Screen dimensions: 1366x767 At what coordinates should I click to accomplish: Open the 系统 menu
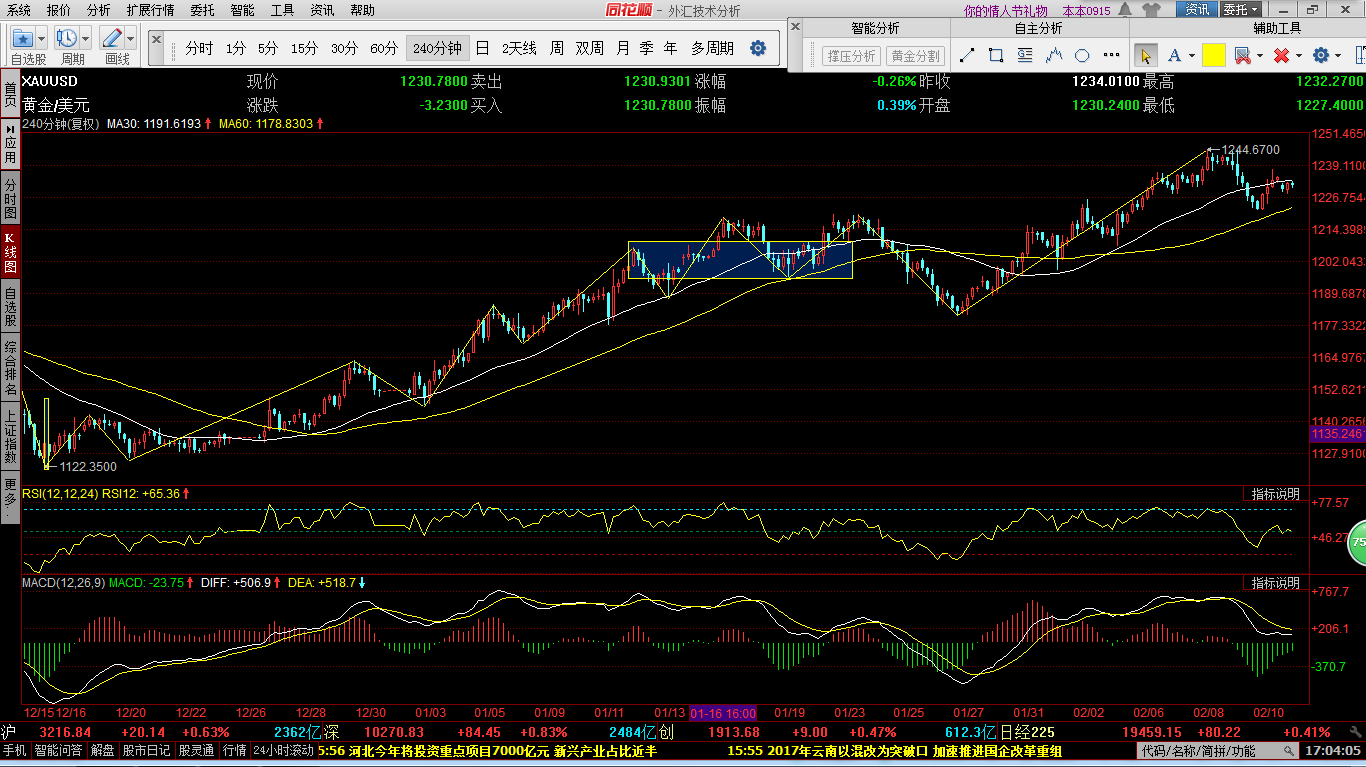click(19, 10)
